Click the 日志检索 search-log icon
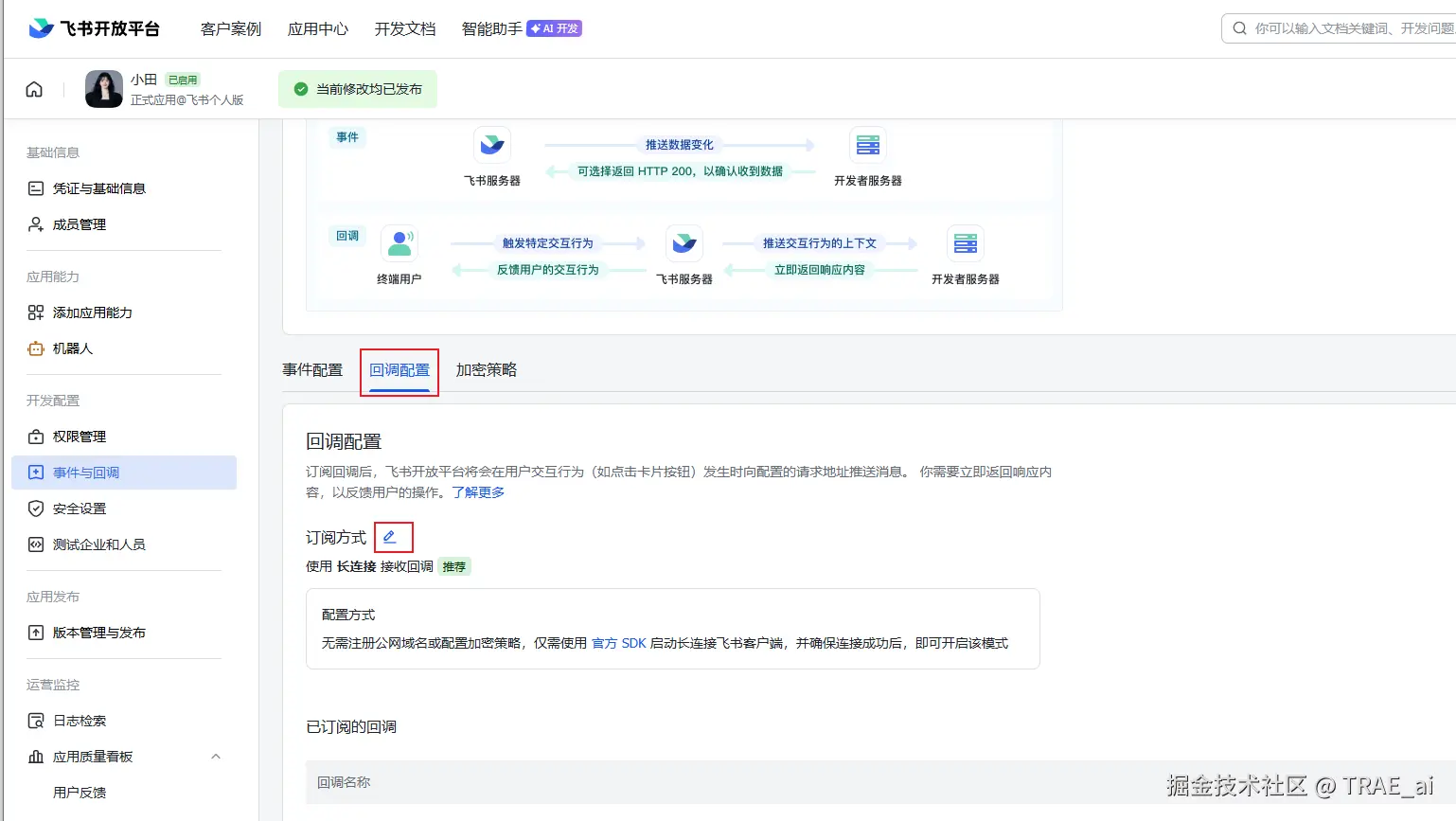1456x821 pixels. pos(36,721)
